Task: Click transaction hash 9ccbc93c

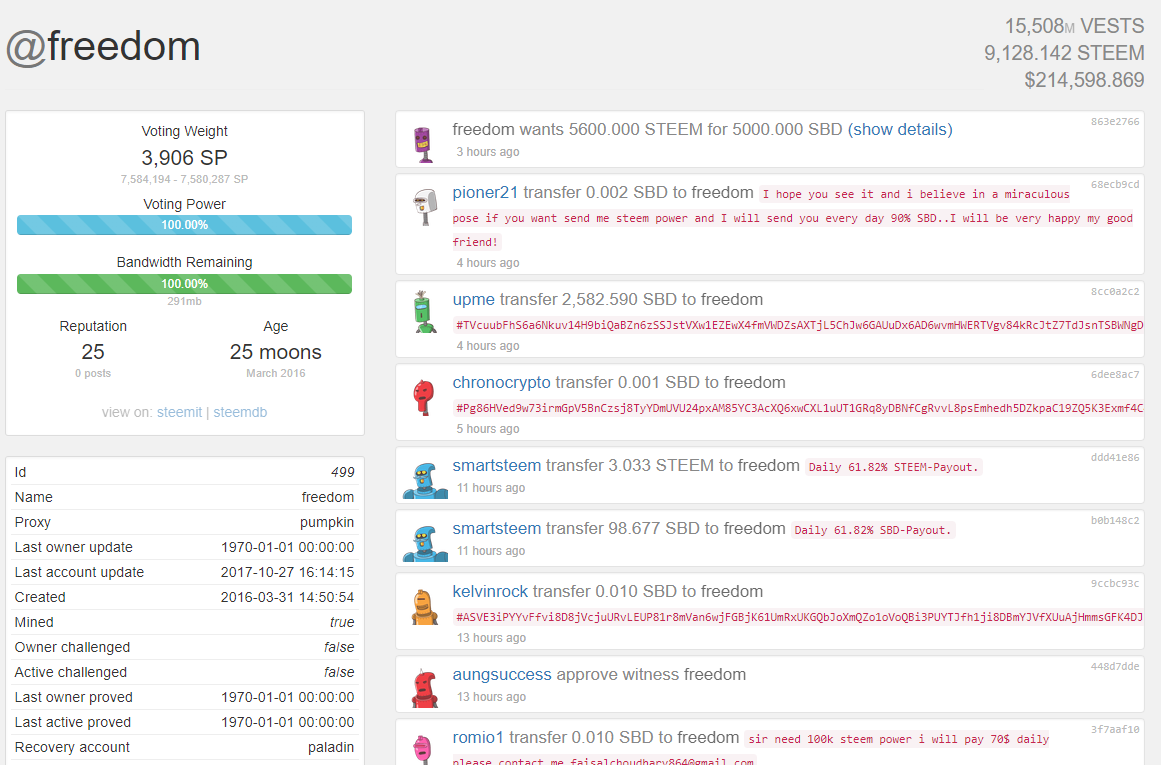Action: (x=1114, y=583)
